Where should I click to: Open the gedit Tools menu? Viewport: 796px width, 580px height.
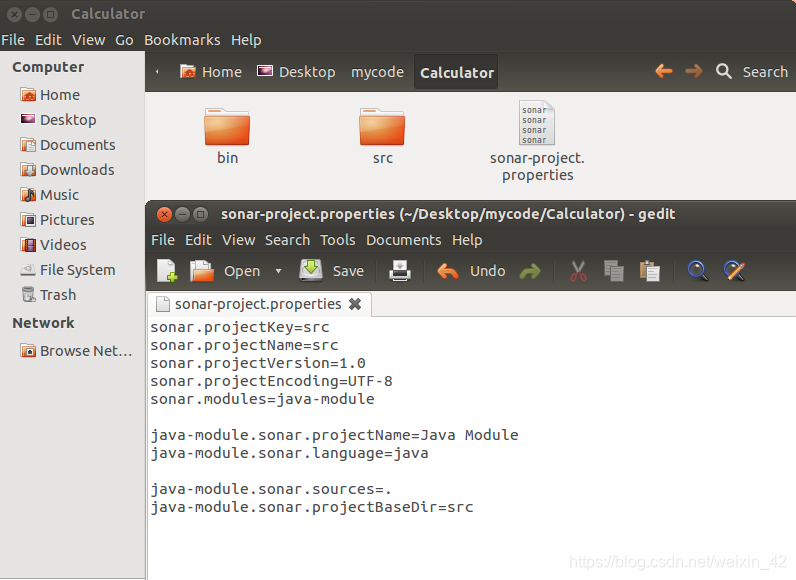337,240
